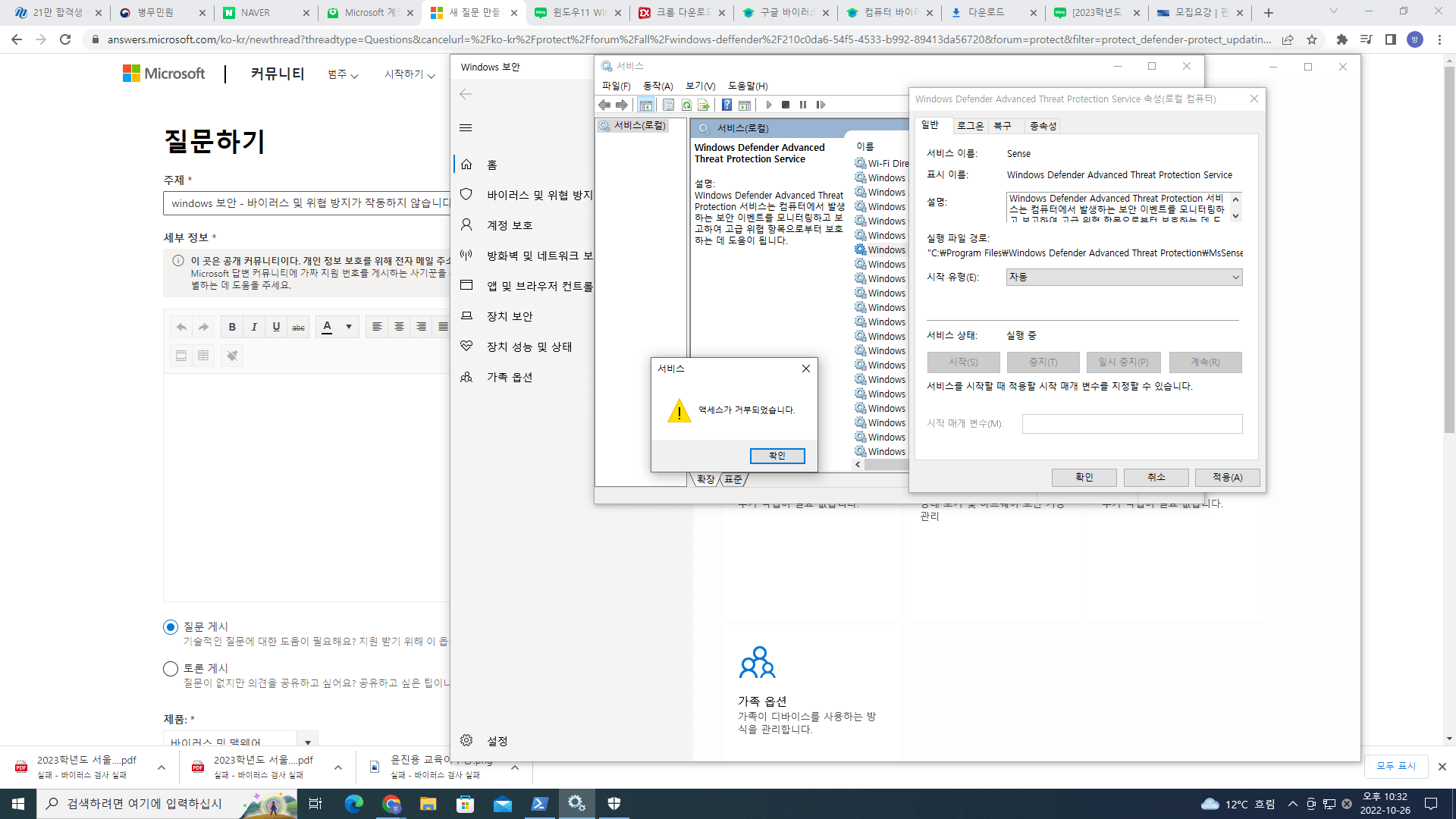The height and width of the screenshot is (819, 1456).
Task: Click the Help icon in Services toolbar
Action: (726, 105)
